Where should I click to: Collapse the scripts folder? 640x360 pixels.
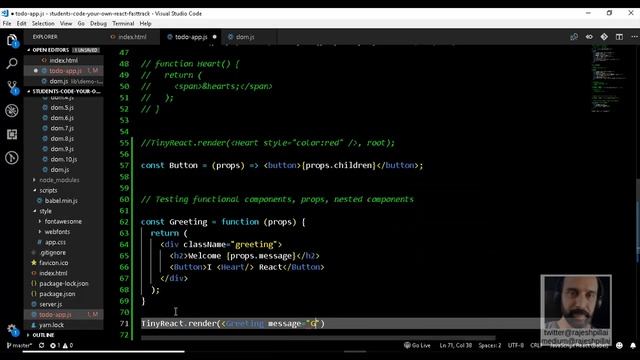(x=64, y=190)
